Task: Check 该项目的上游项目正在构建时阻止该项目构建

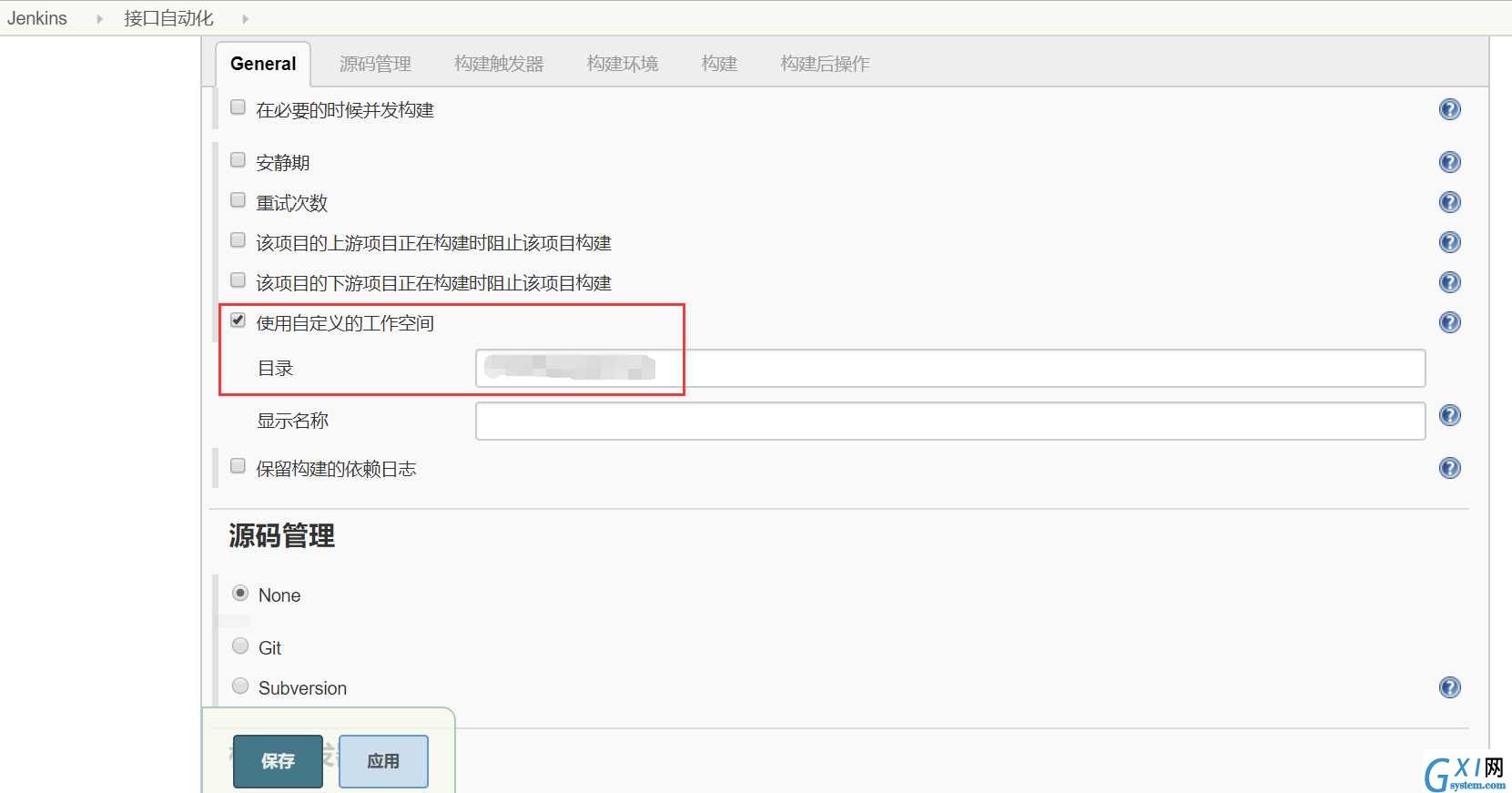Action: point(238,240)
